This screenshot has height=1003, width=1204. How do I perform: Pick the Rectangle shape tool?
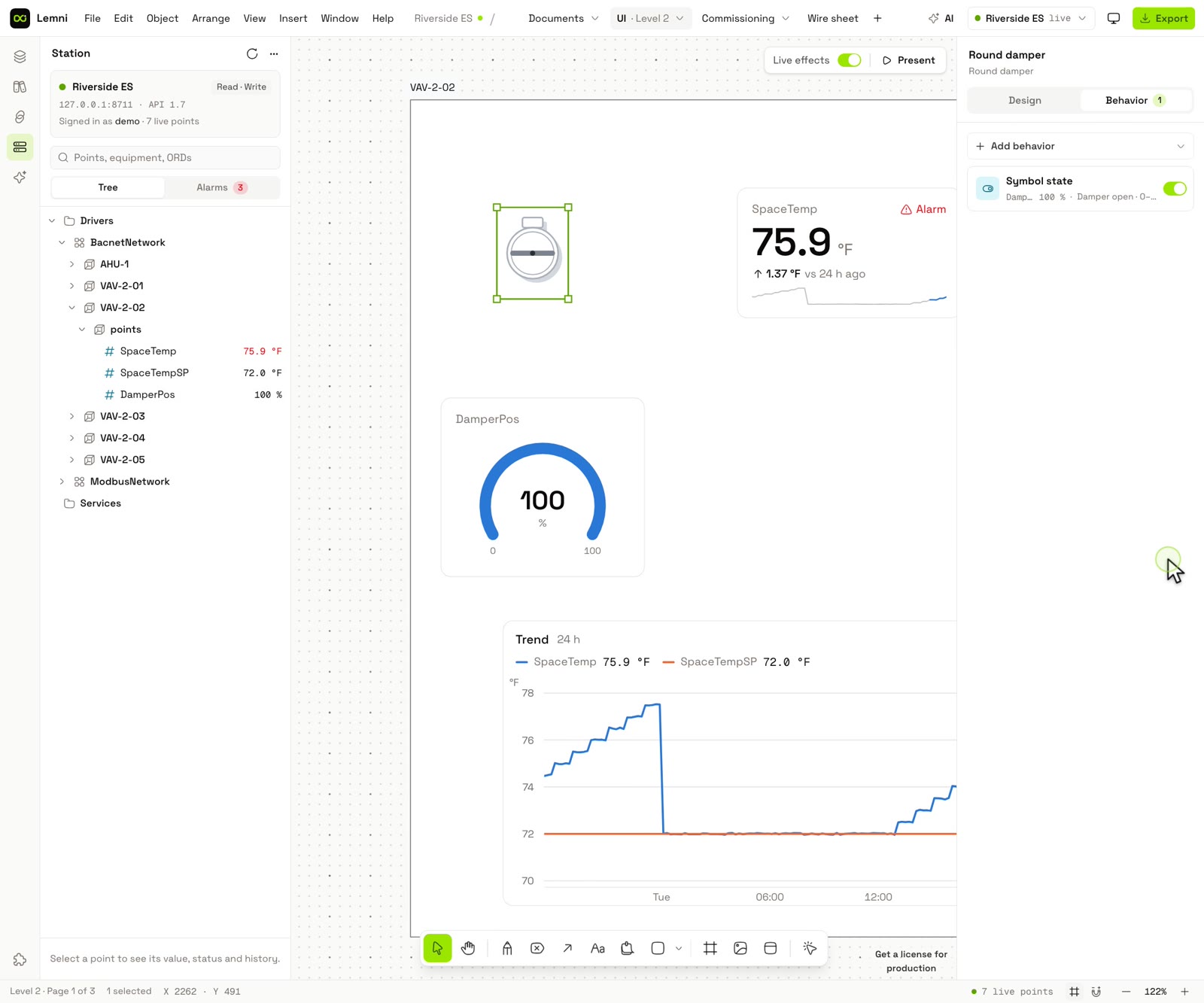(x=658, y=948)
